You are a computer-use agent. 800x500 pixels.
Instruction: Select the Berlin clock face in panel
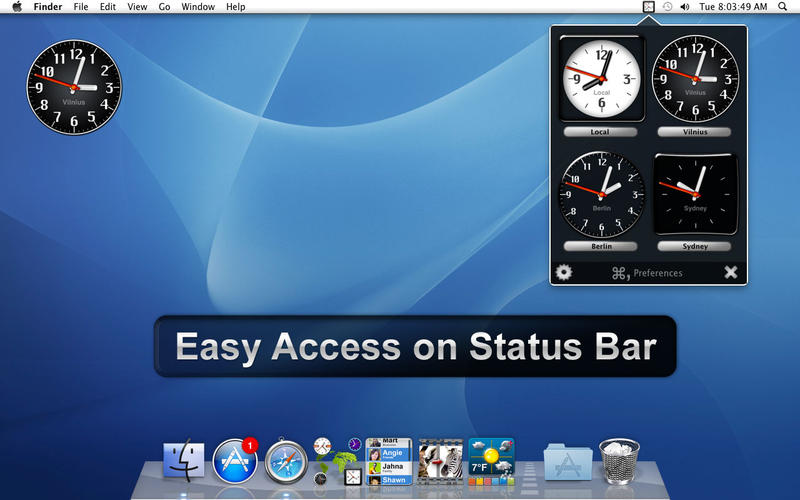point(601,191)
